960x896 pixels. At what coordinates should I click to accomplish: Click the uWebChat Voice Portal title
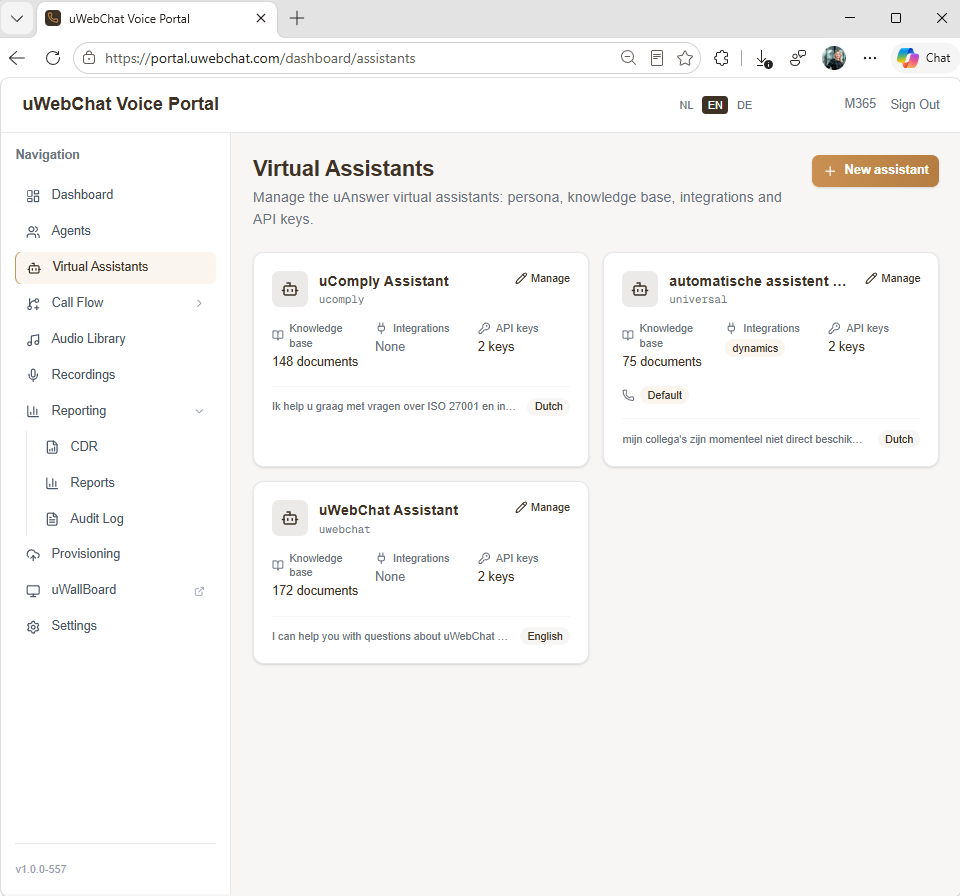pos(121,104)
